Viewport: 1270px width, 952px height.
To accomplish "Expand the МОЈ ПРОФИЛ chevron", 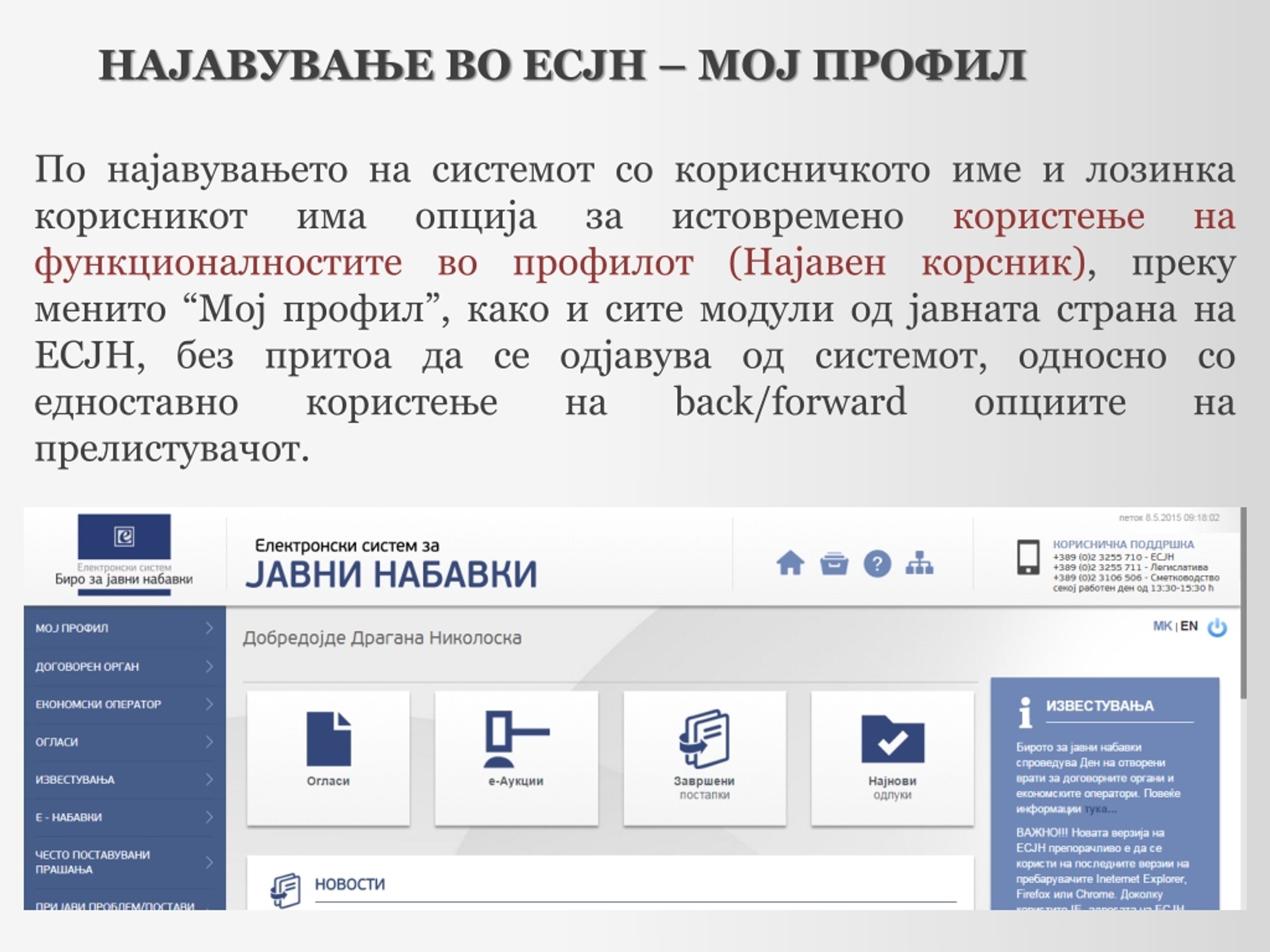I will (209, 628).
